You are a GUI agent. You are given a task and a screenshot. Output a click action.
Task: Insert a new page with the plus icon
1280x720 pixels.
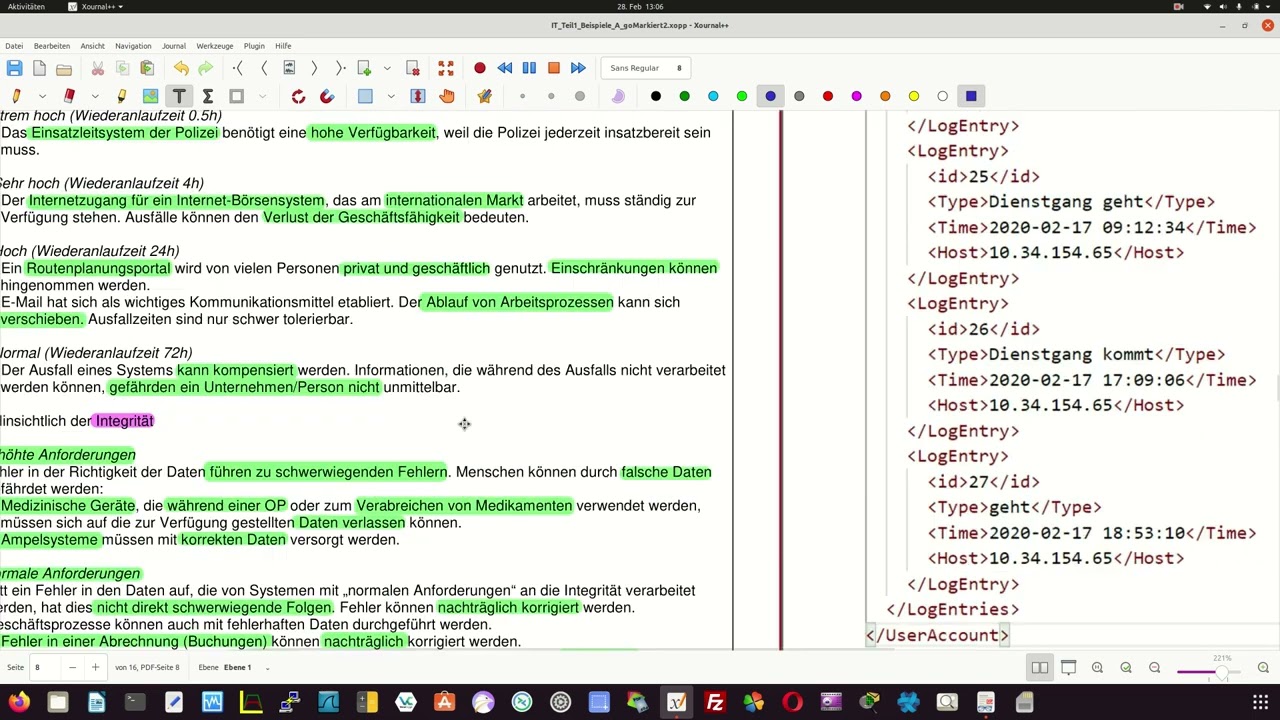tap(364, 68)
